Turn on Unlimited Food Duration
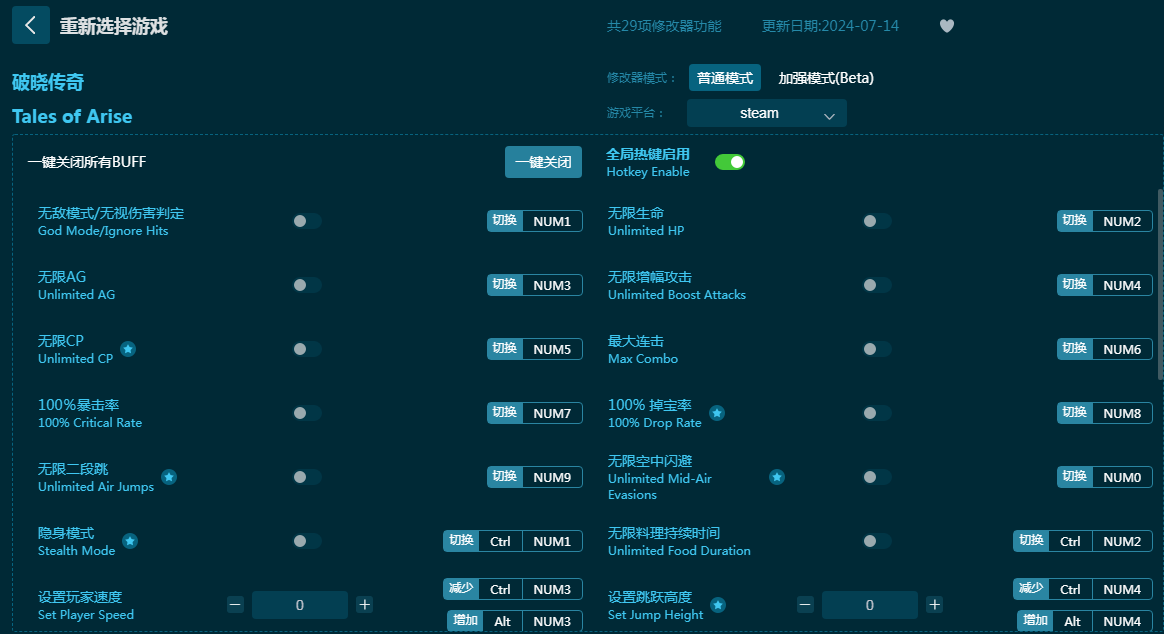This screenshot has width=1164, height=634. point(877,540)
